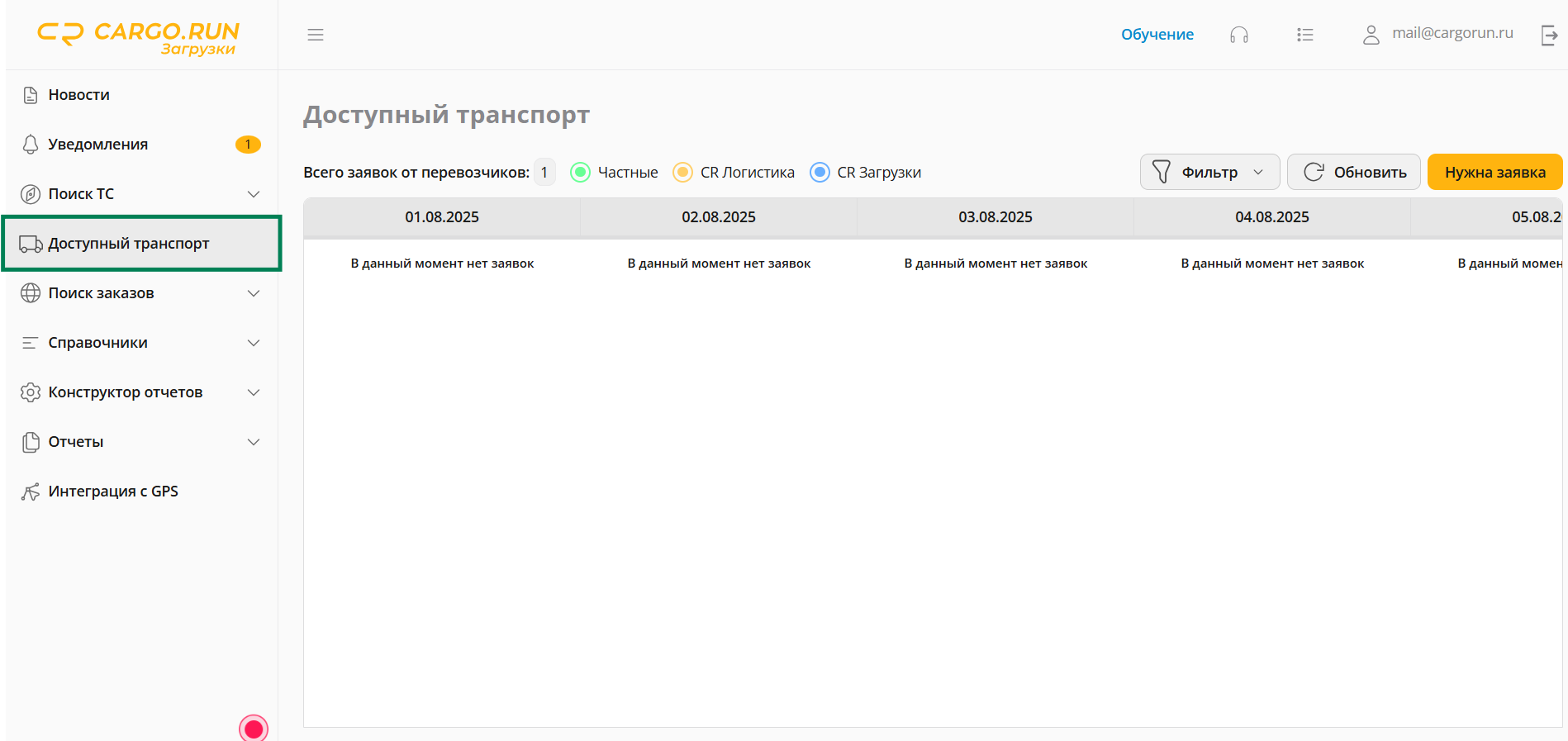Click the CARGO.RUN logo

pyautogui.click(x=139, y=38)
